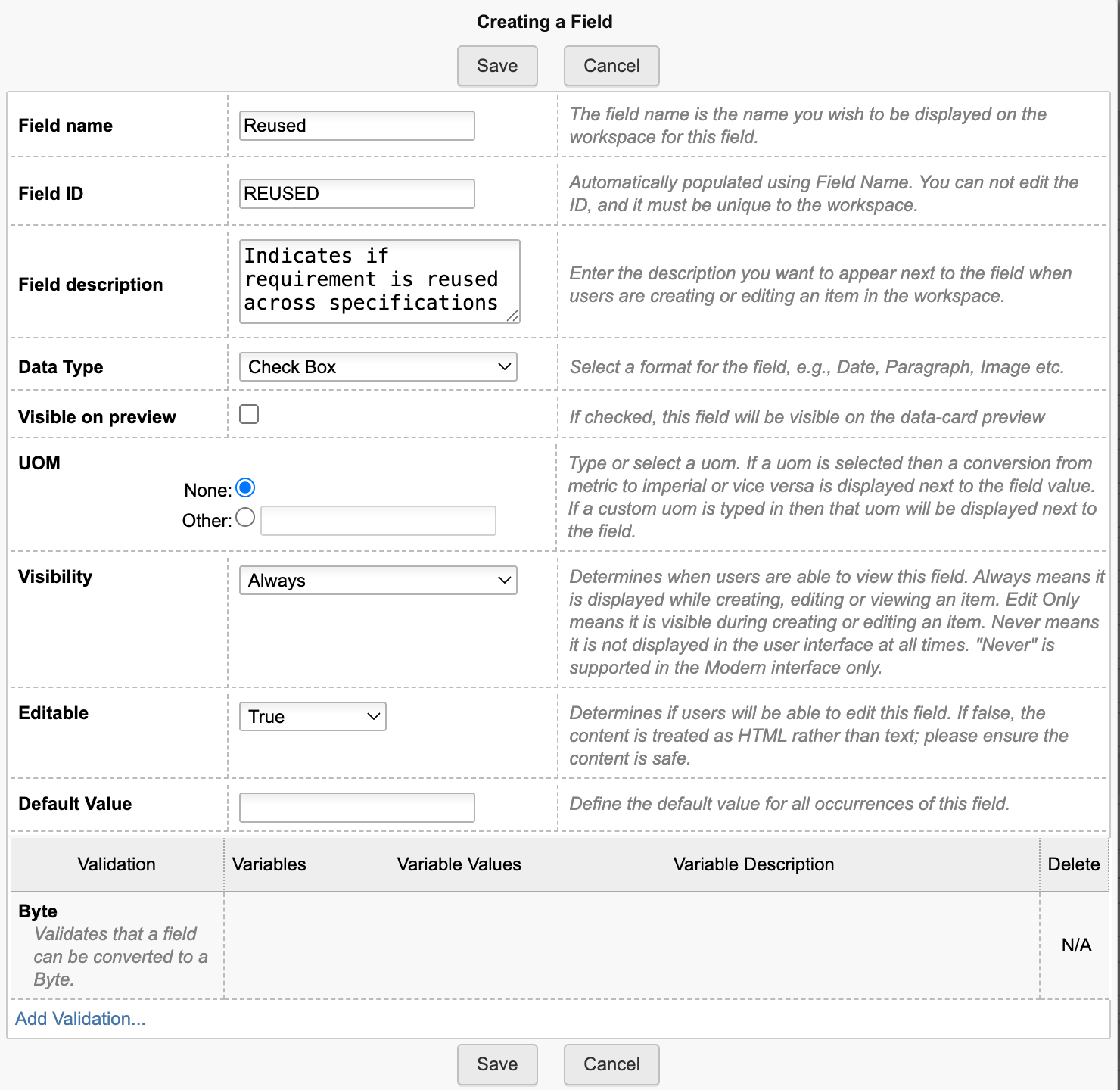The image size is (1120, 1090).
Task: Click the bottom Save button
Action: point(497,1064)
